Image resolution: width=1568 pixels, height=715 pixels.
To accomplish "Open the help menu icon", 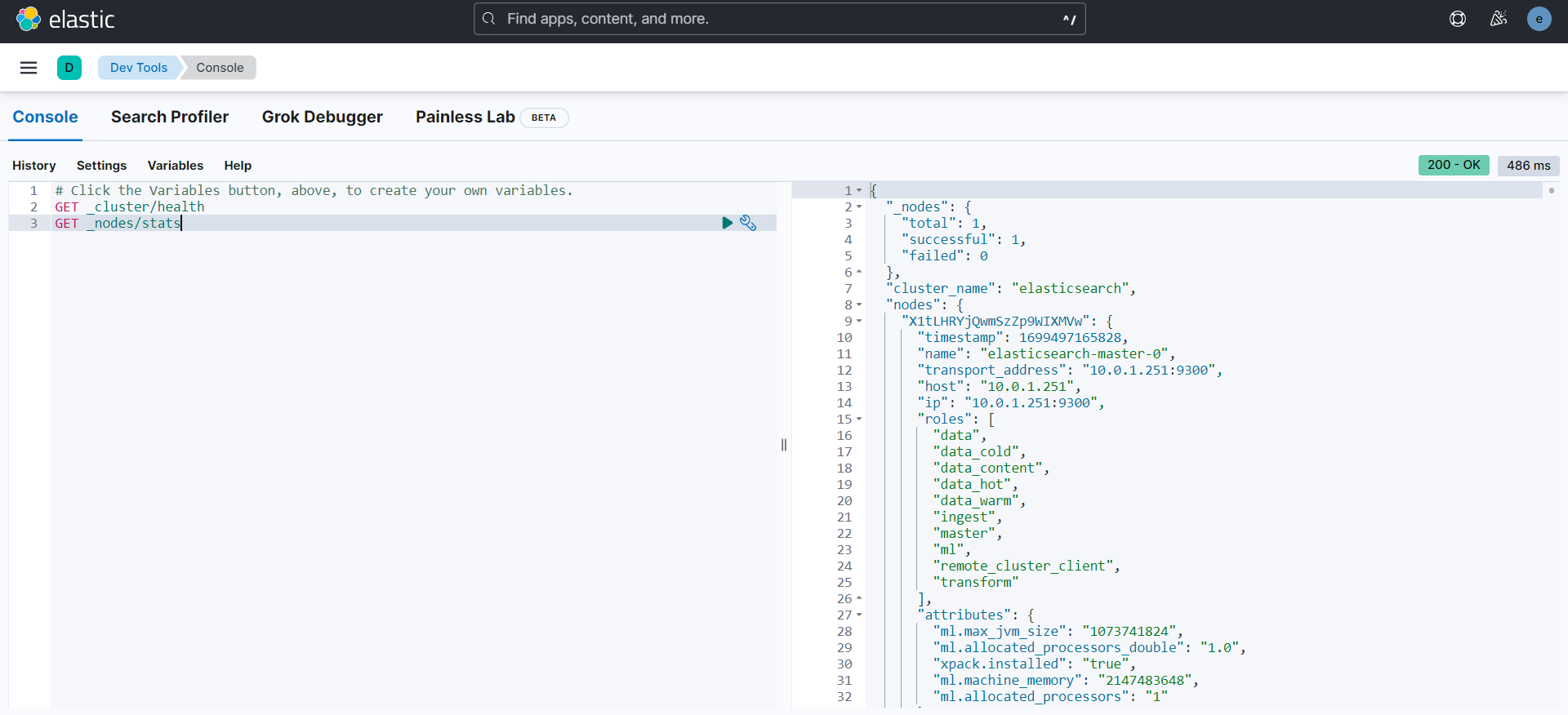I will click(1458, 19).
